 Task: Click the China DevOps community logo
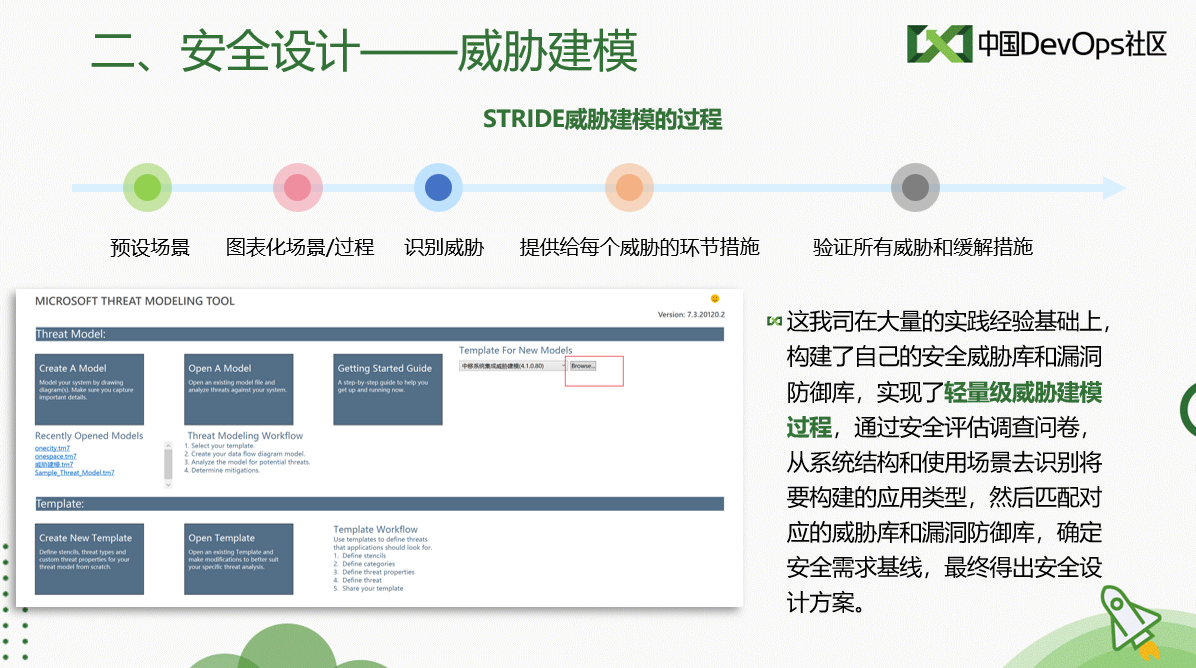(x=1037, y=43)
